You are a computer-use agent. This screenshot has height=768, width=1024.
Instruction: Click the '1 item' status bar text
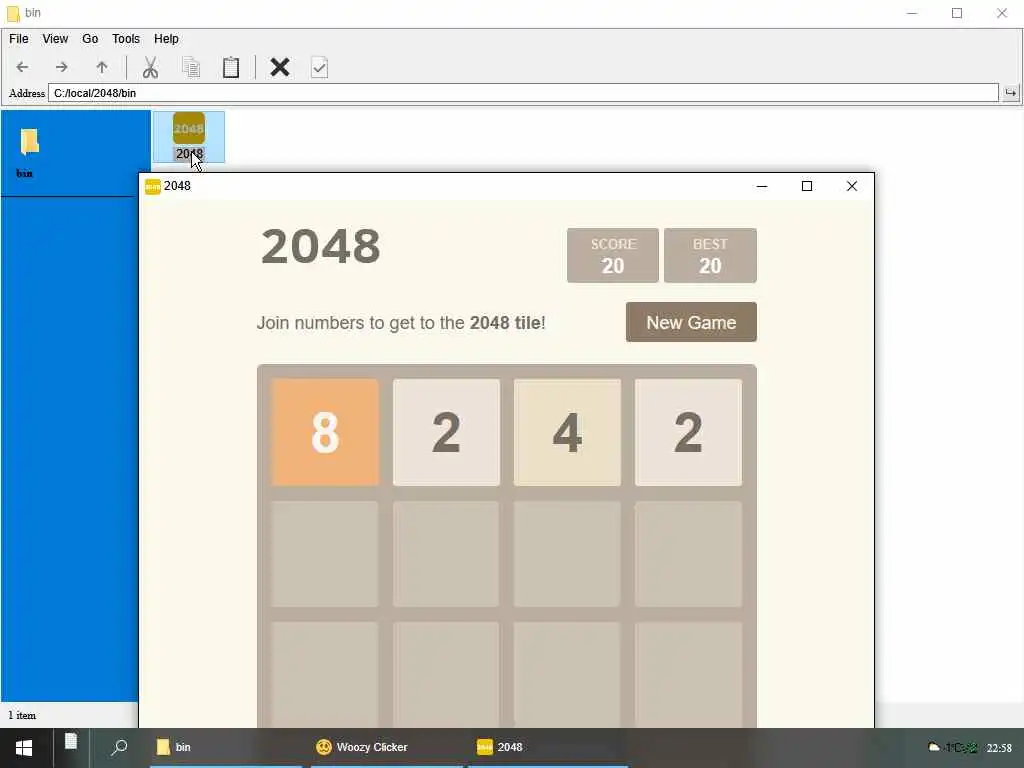click(x=22, y=715)
